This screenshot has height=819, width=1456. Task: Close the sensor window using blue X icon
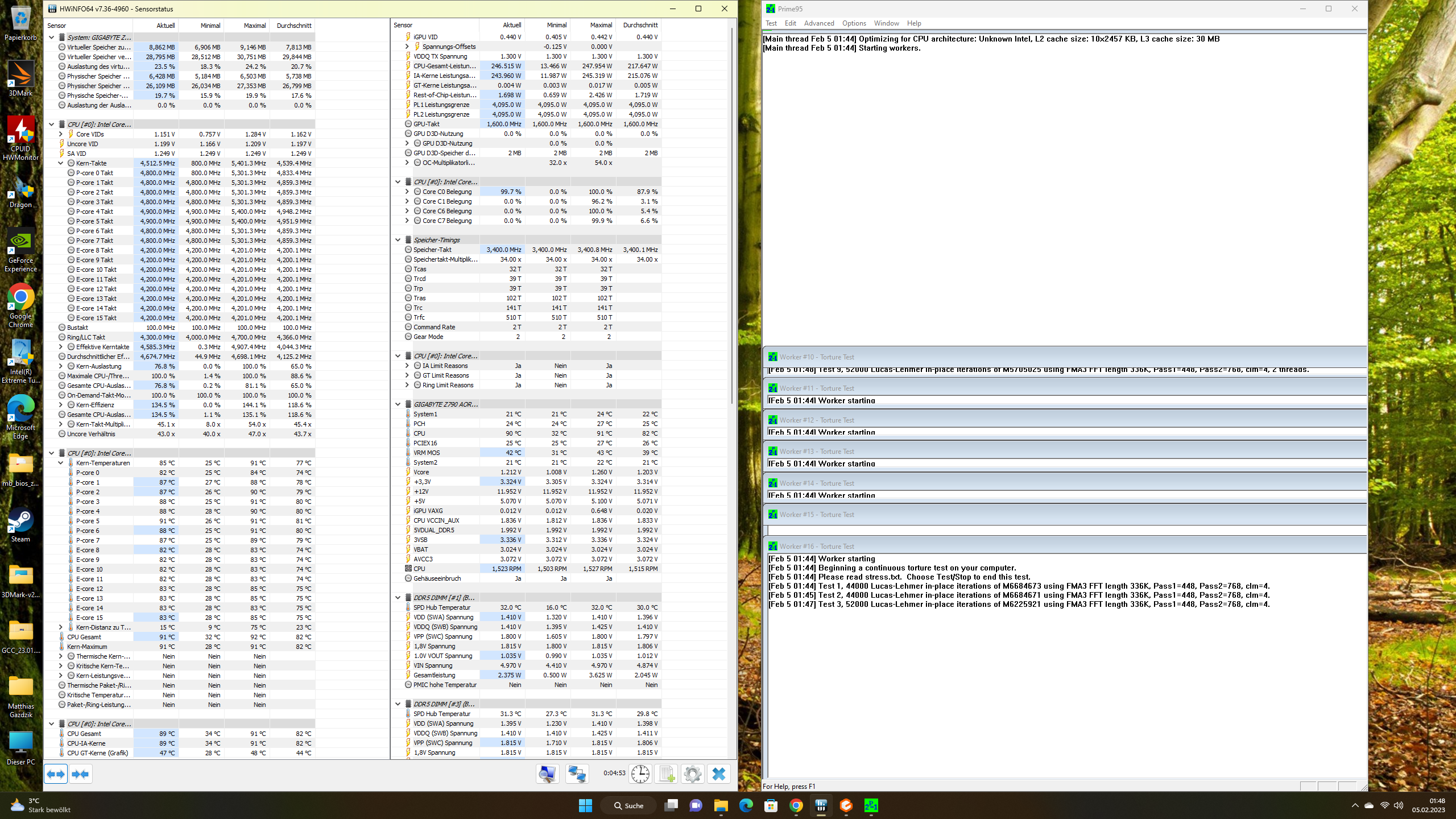(x=718, y=773)
